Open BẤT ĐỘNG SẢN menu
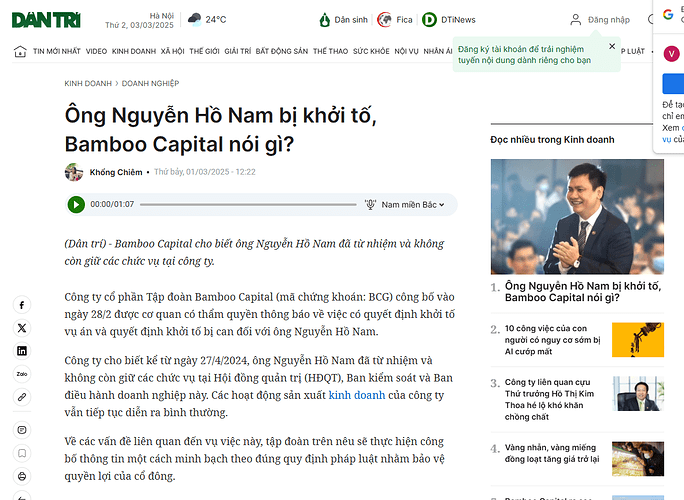The width and height of the screenshot is (684, 500). [282, 51]
